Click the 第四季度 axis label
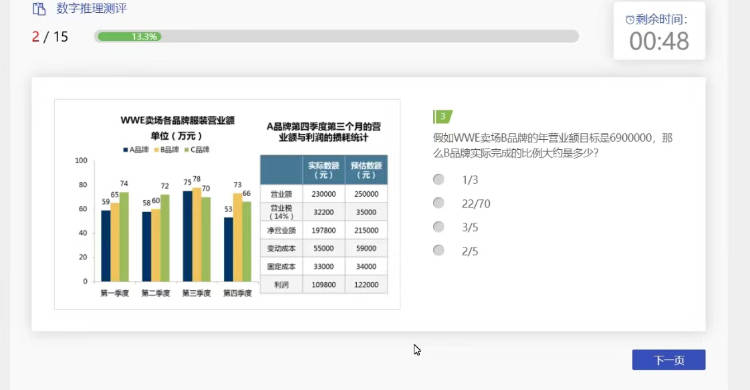The image size is (750, 390). [x=238, y=293]
